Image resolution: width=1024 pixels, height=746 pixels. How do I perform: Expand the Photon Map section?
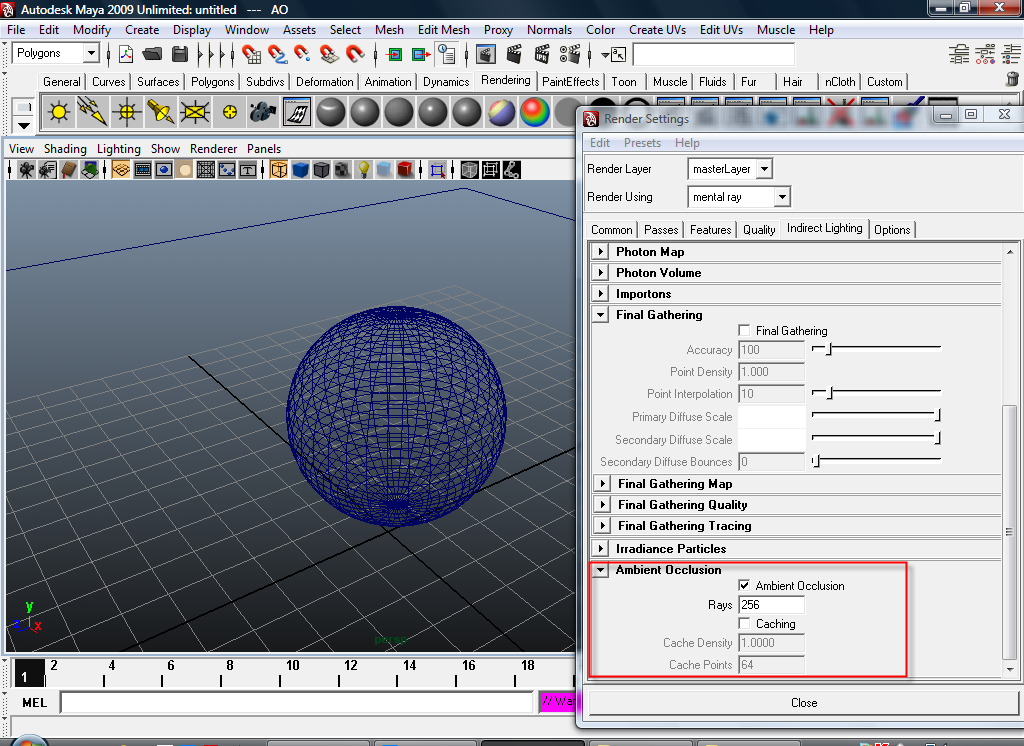[x=600, y=251]
